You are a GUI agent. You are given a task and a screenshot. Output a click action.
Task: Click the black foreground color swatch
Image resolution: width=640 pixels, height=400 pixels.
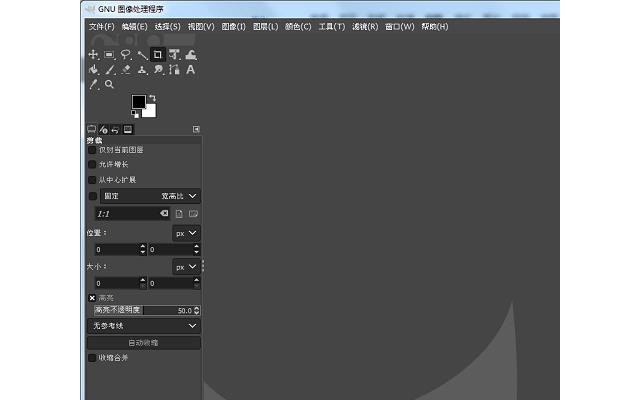tap(138, 102)
